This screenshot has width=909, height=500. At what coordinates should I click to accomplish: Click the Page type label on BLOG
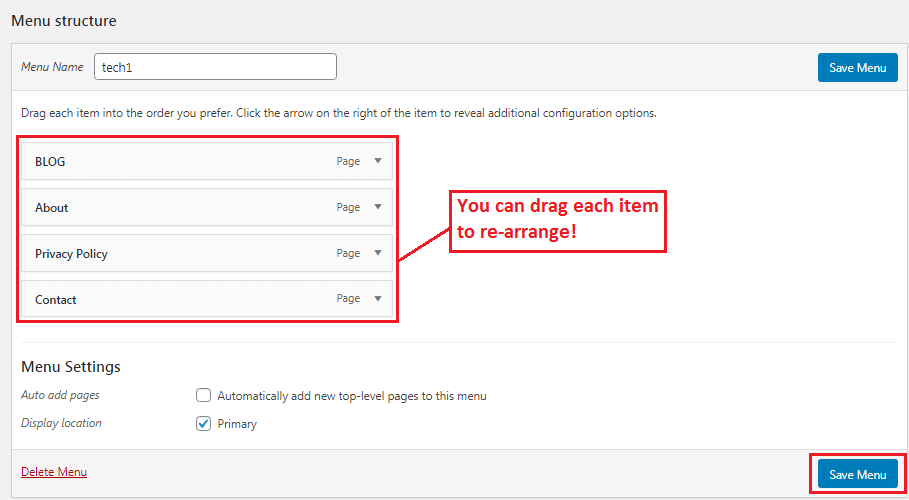pos(348,162)
